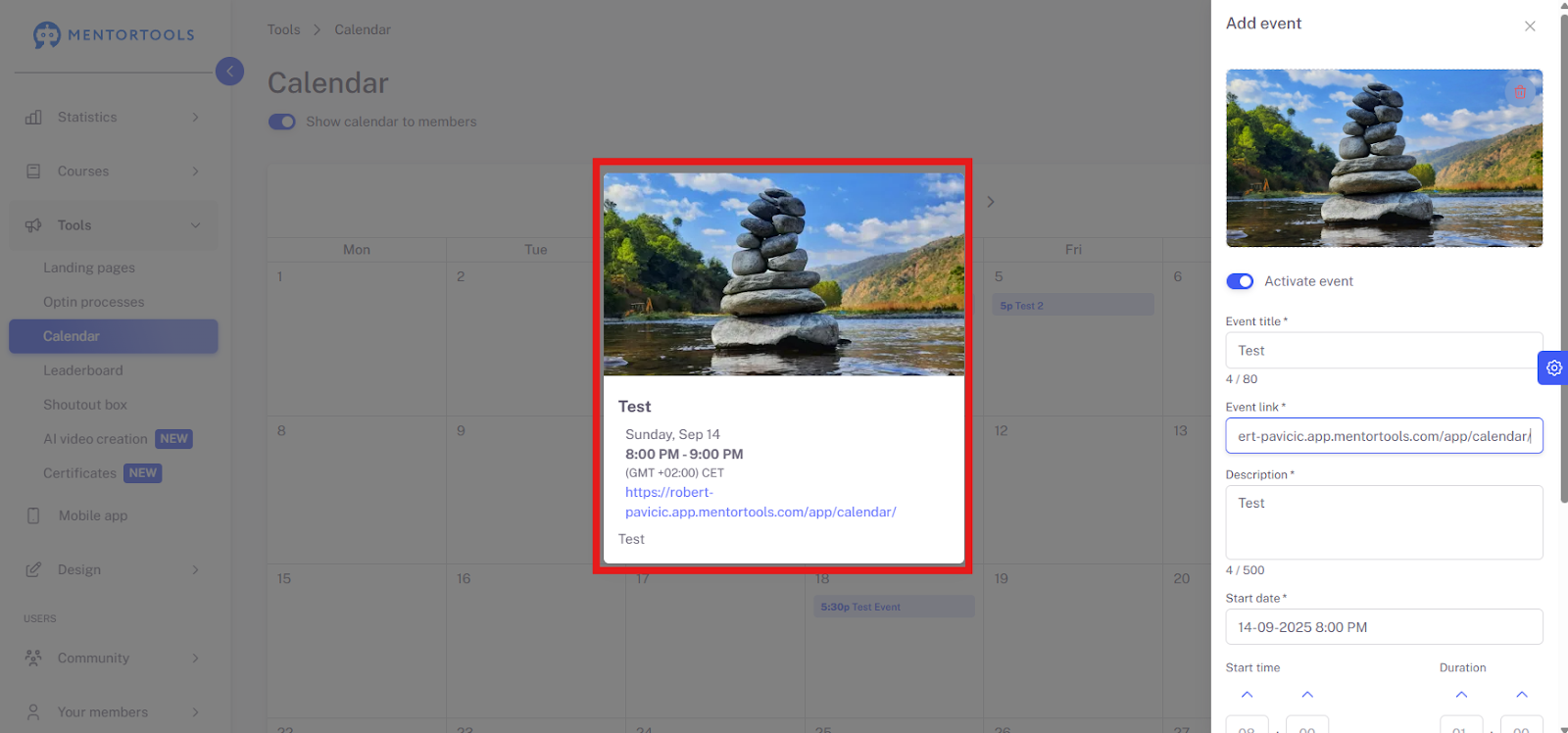The width and height of the screenshot is (1568, 733).
Task: Select the Calendar item in the sidebar
Action: click(114, 336)
